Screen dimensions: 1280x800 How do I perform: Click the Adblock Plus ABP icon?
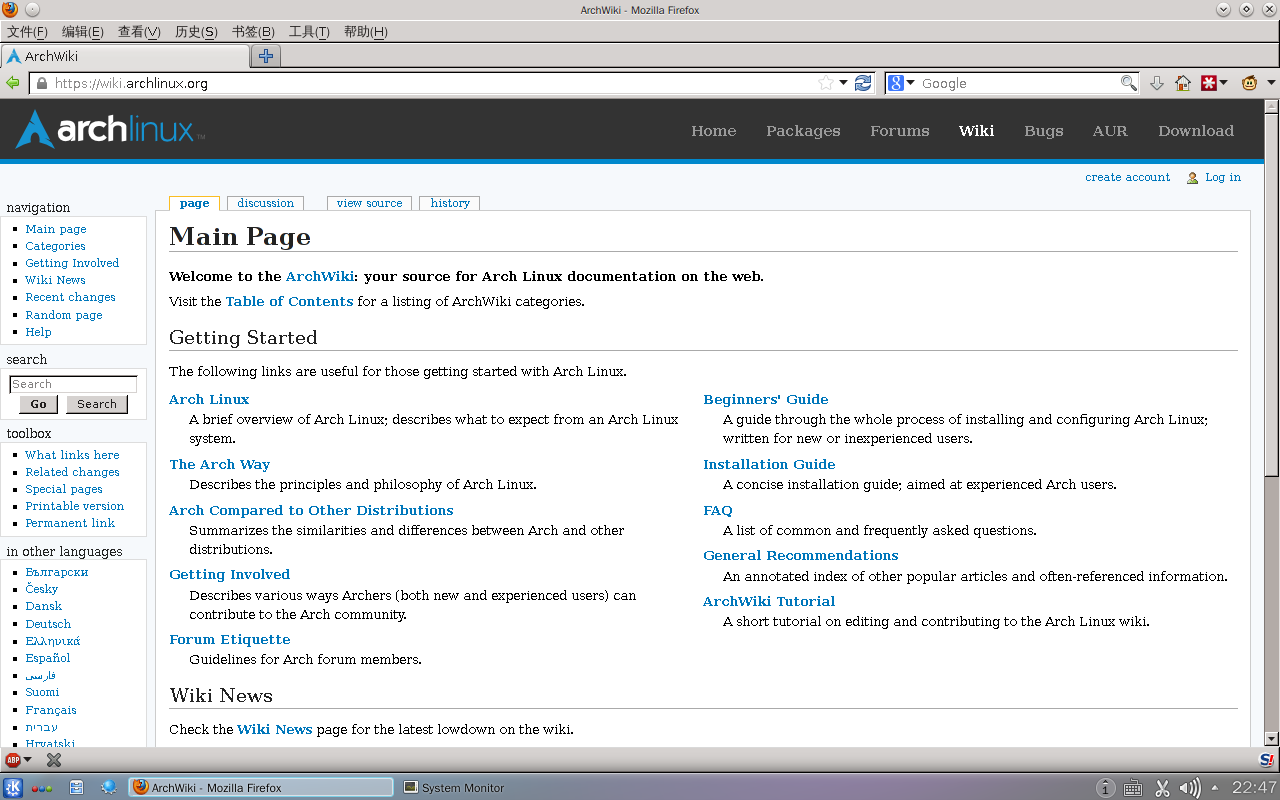tap(13, 760)
